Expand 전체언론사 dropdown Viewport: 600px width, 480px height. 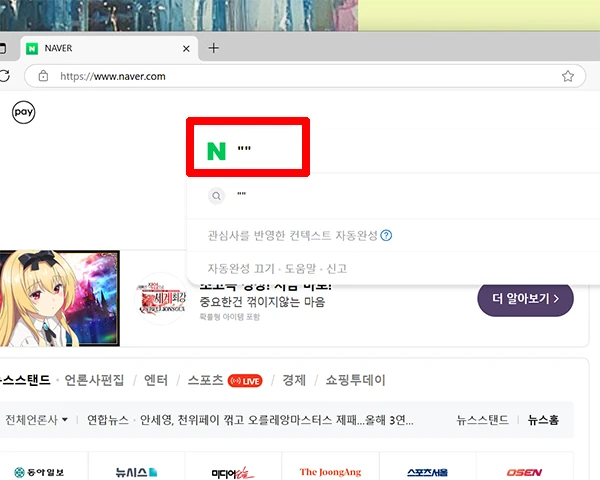click(37, 420)
